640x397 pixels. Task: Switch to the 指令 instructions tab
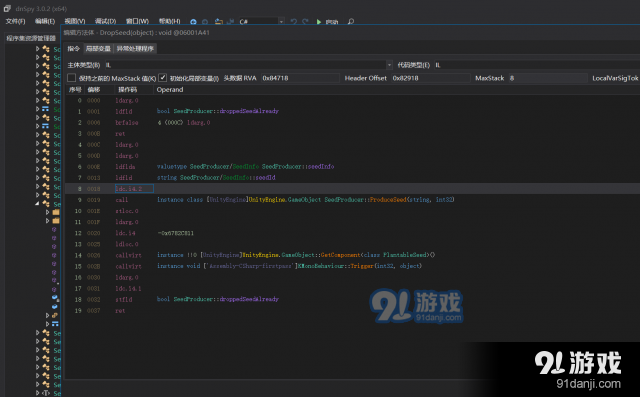coord(73,49)
